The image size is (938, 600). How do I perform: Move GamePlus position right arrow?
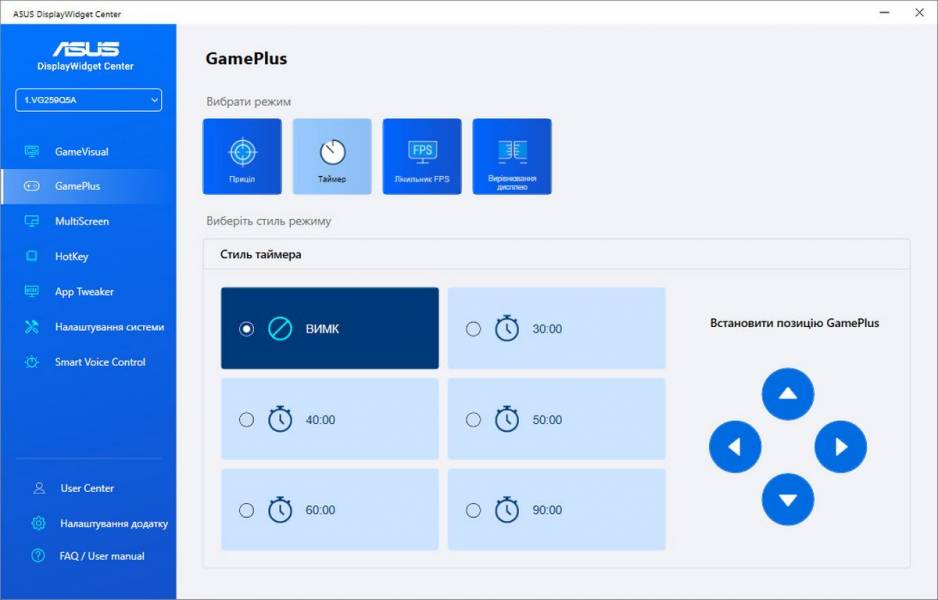pos(840,447)
